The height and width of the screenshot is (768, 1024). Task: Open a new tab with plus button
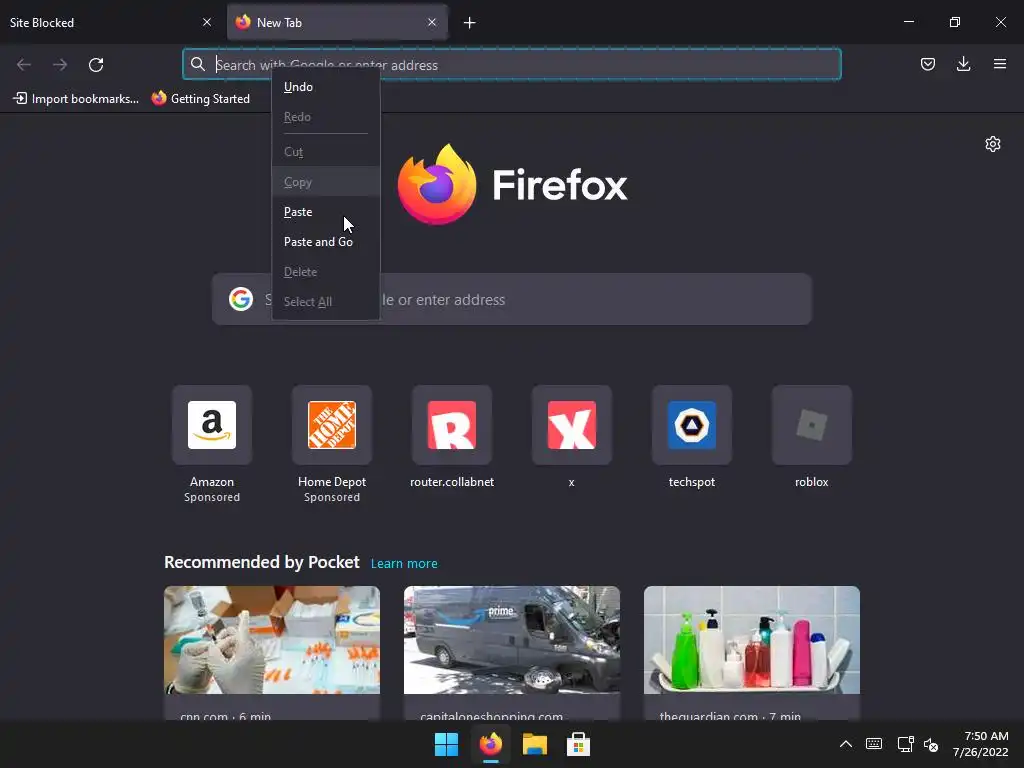pos(470,23)
